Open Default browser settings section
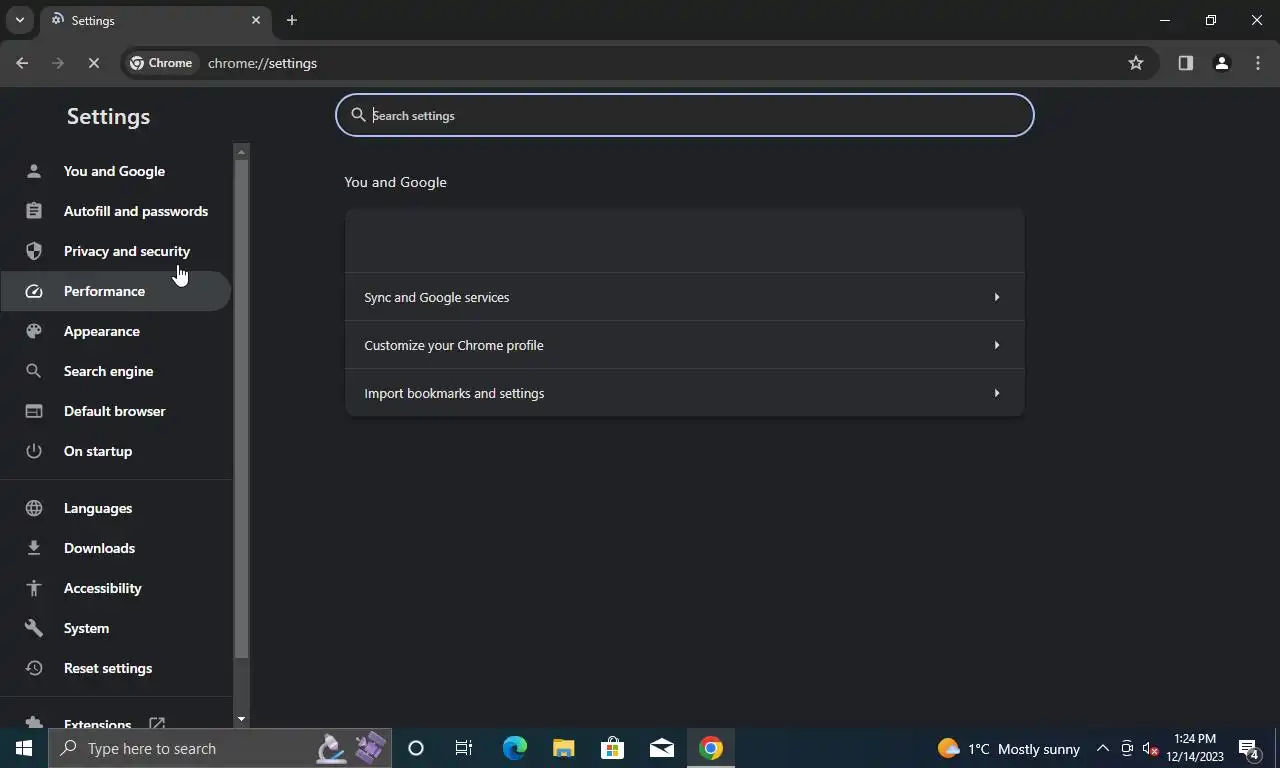1280x768 pixels. 115,411
